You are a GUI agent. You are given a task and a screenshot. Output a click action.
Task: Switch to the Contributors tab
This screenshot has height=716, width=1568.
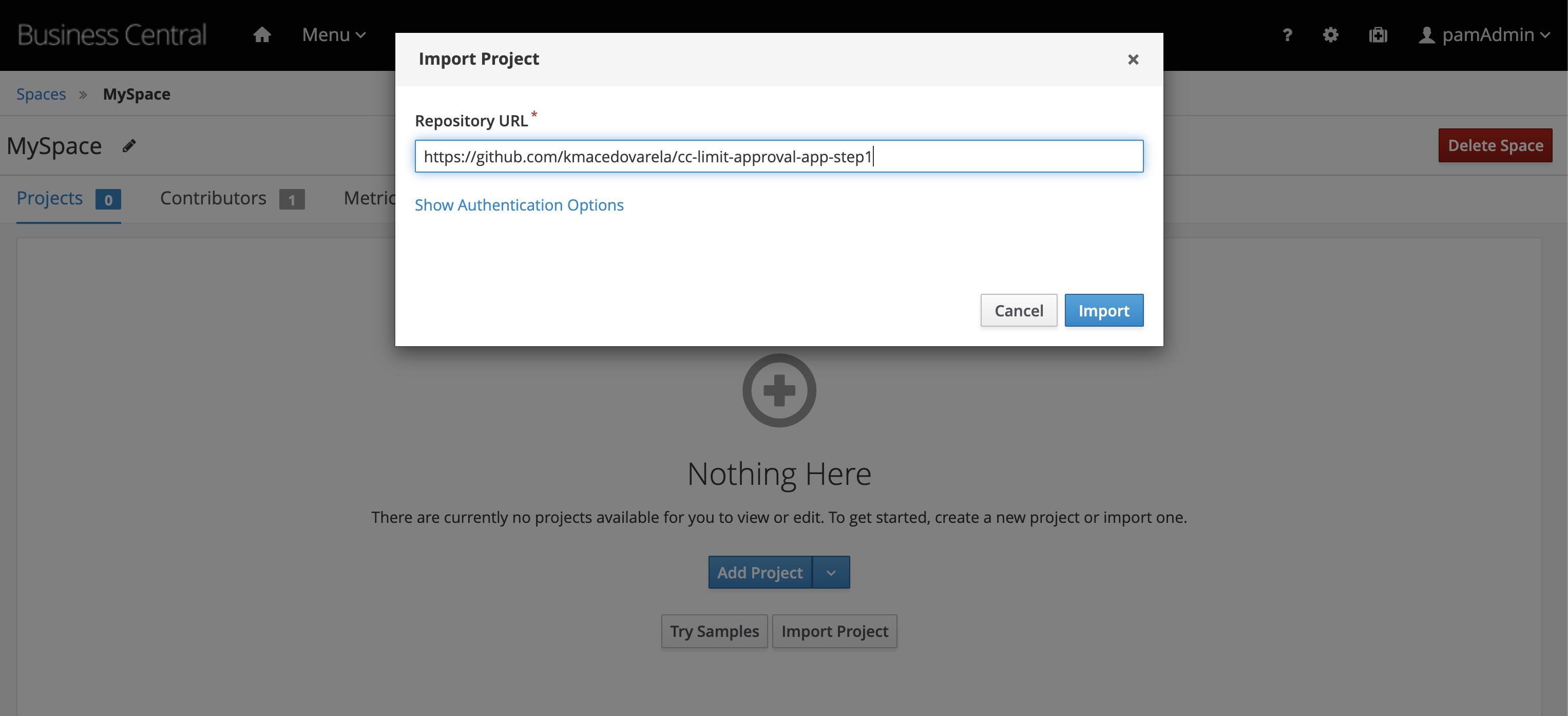232,198
